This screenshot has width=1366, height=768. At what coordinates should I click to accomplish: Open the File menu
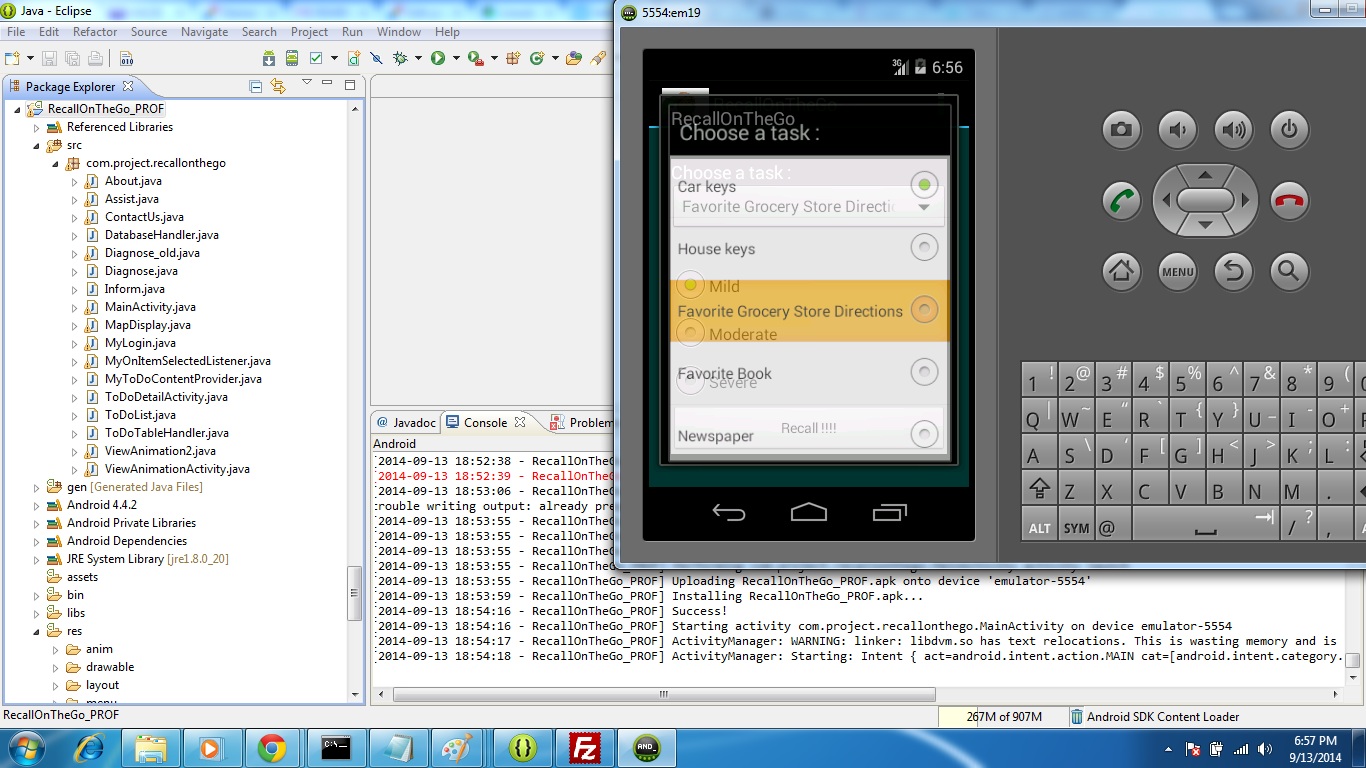tap(16, 32)
